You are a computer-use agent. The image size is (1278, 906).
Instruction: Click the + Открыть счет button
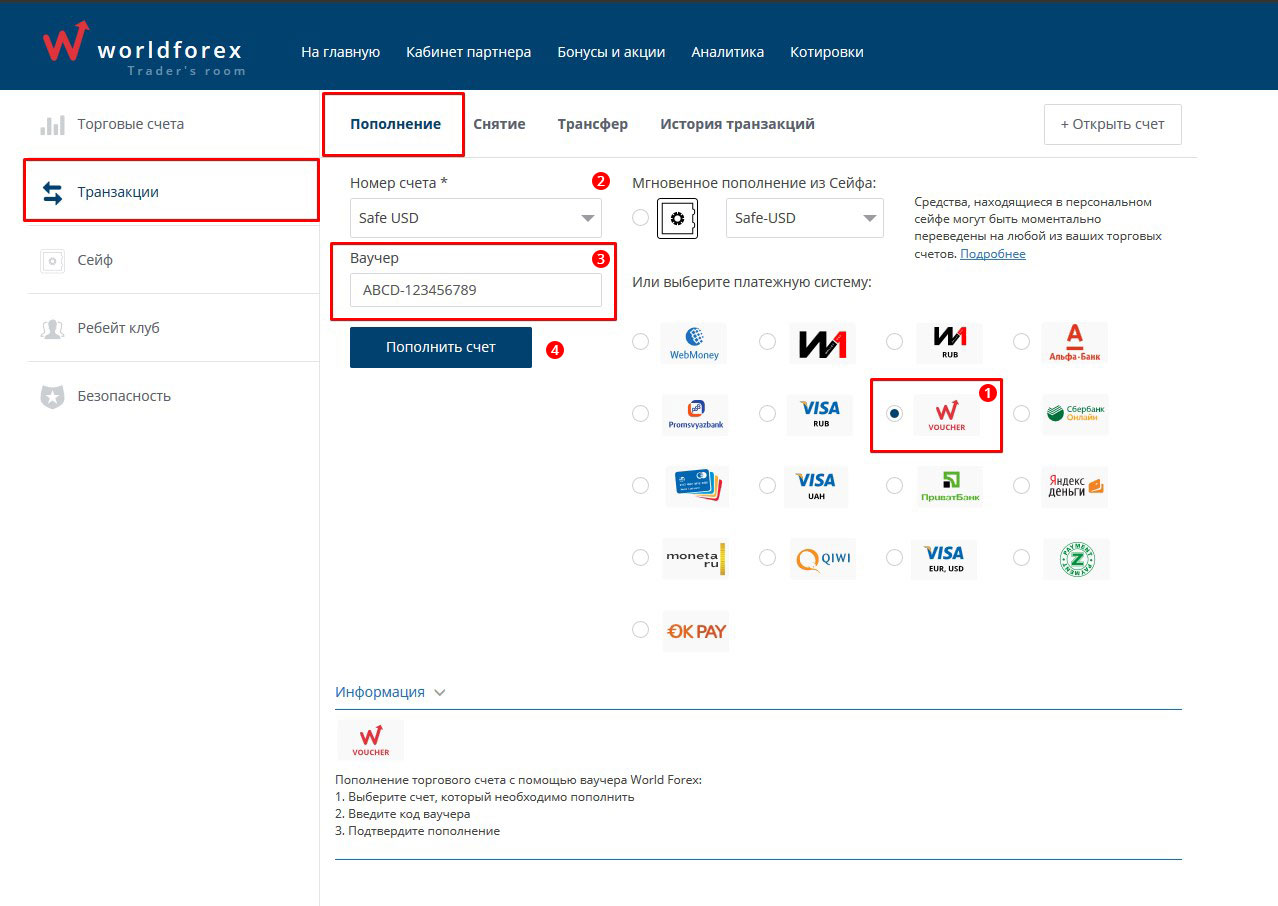pos(1112,124)
